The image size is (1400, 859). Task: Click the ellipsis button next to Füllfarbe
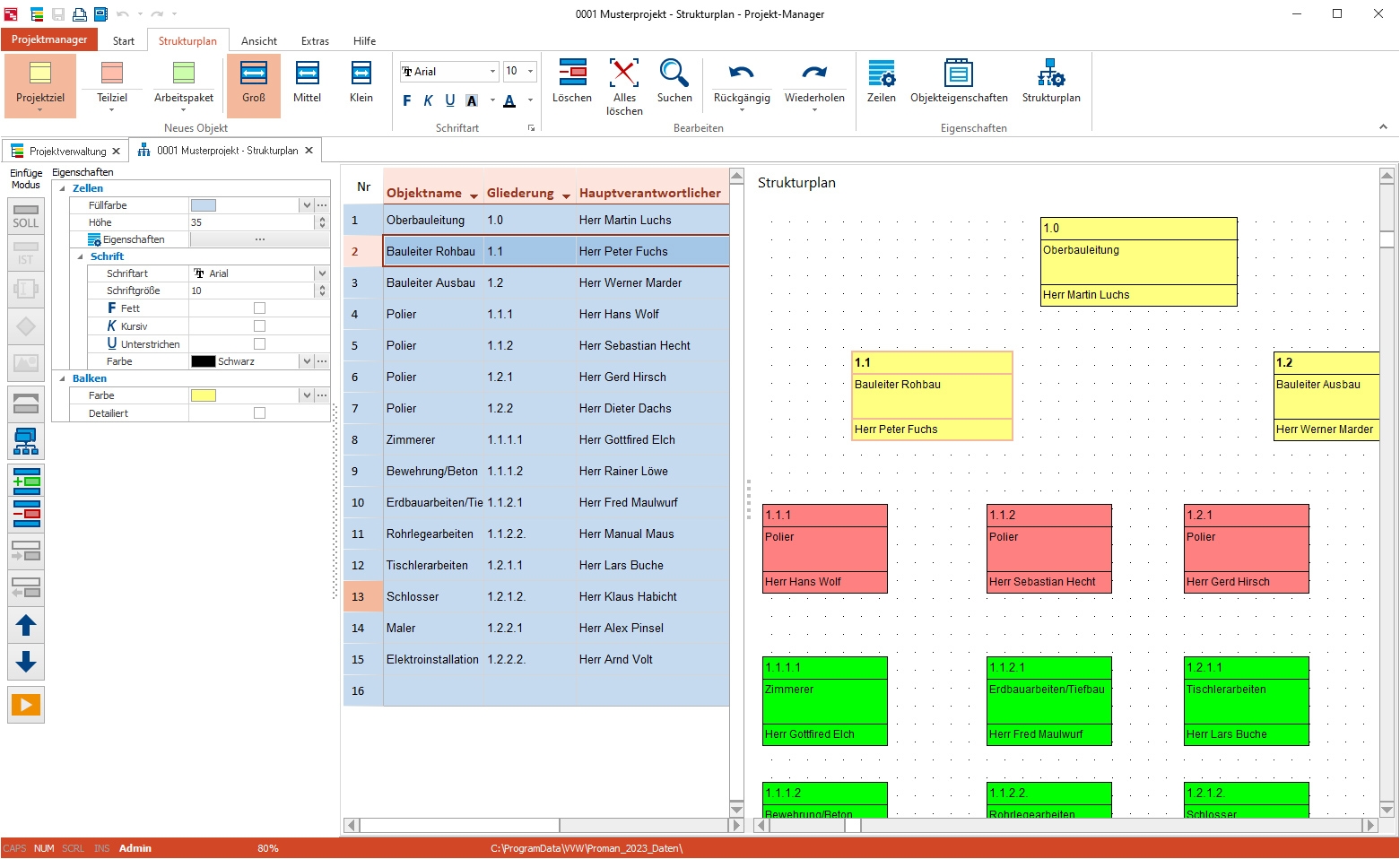point(322,205)
